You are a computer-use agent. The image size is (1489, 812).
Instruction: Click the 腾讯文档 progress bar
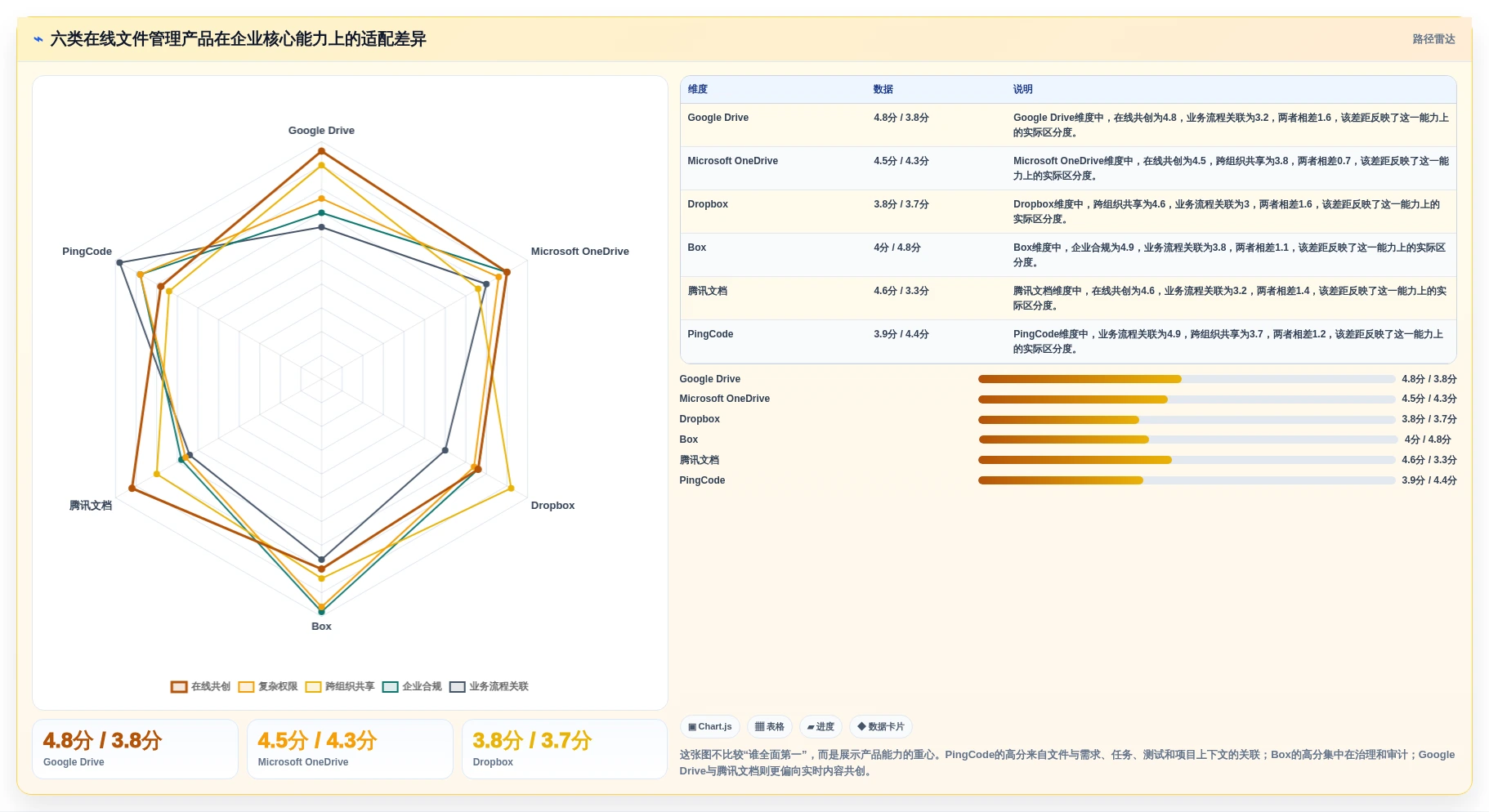1187,460
